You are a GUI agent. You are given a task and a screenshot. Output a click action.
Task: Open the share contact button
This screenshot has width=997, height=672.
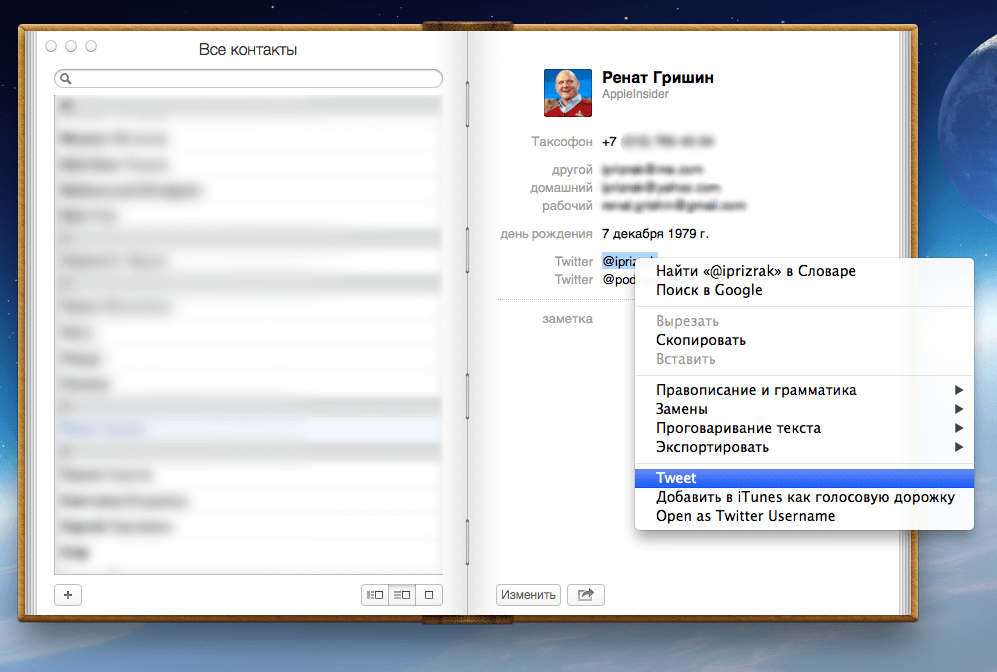(x=586, y=595)
